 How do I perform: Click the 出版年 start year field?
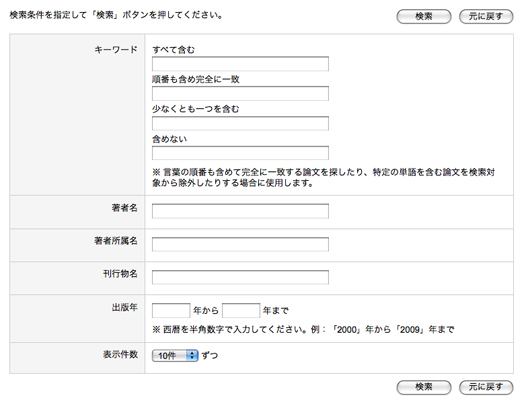171,310
